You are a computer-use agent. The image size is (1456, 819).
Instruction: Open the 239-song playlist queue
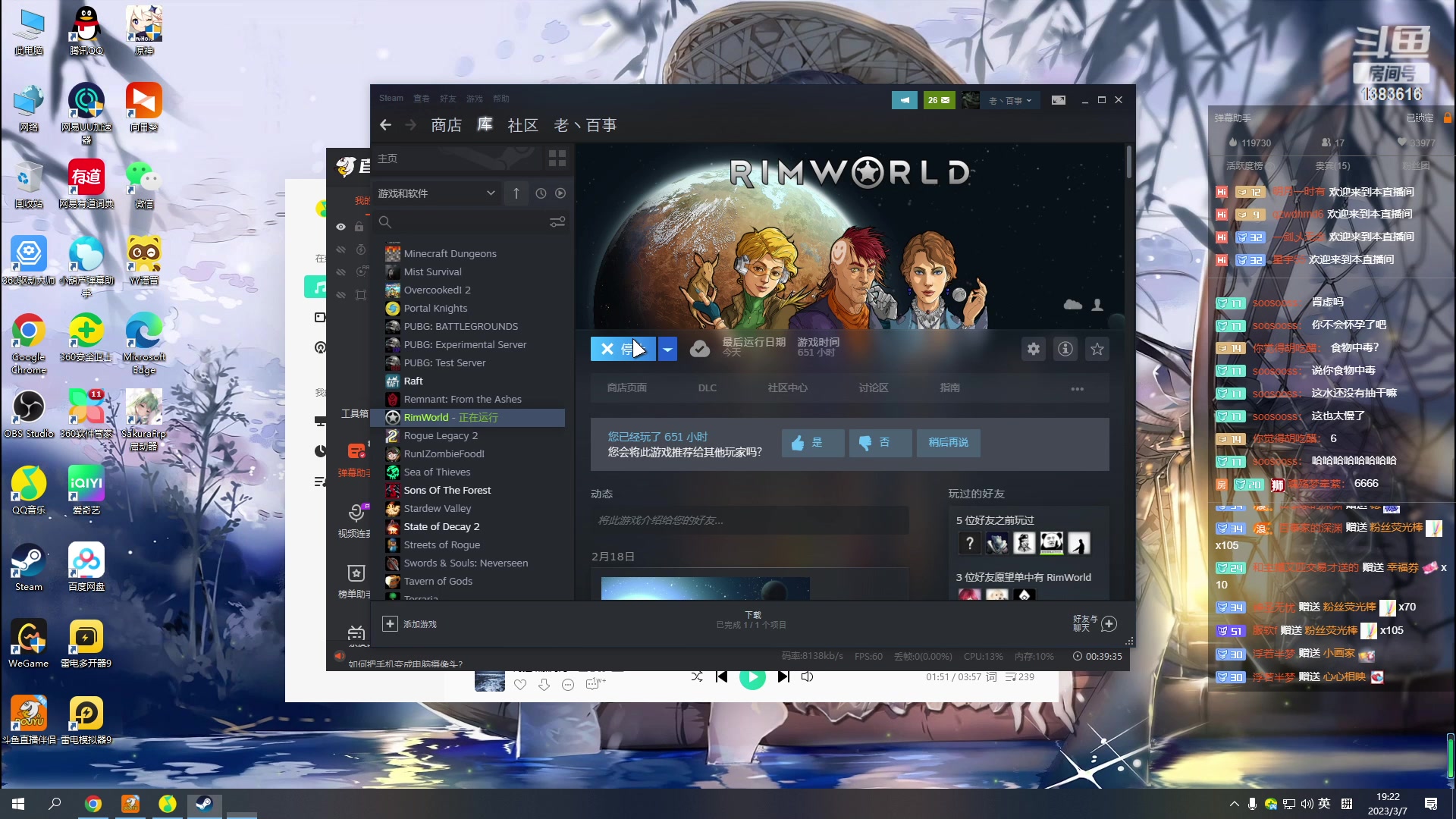(x=1020, y=676)
